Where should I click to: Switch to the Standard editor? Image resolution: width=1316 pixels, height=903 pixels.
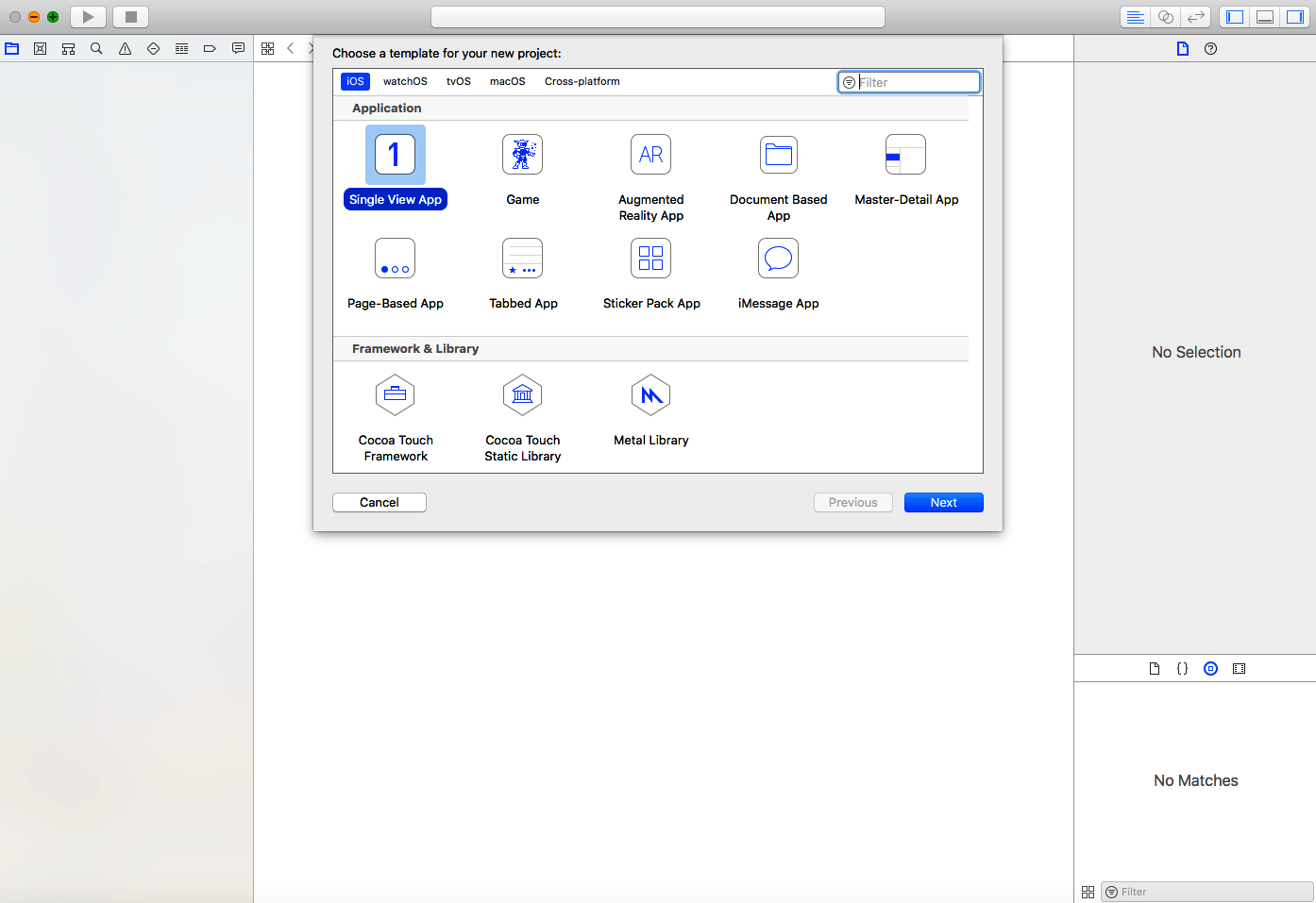tap(1136, 17)
